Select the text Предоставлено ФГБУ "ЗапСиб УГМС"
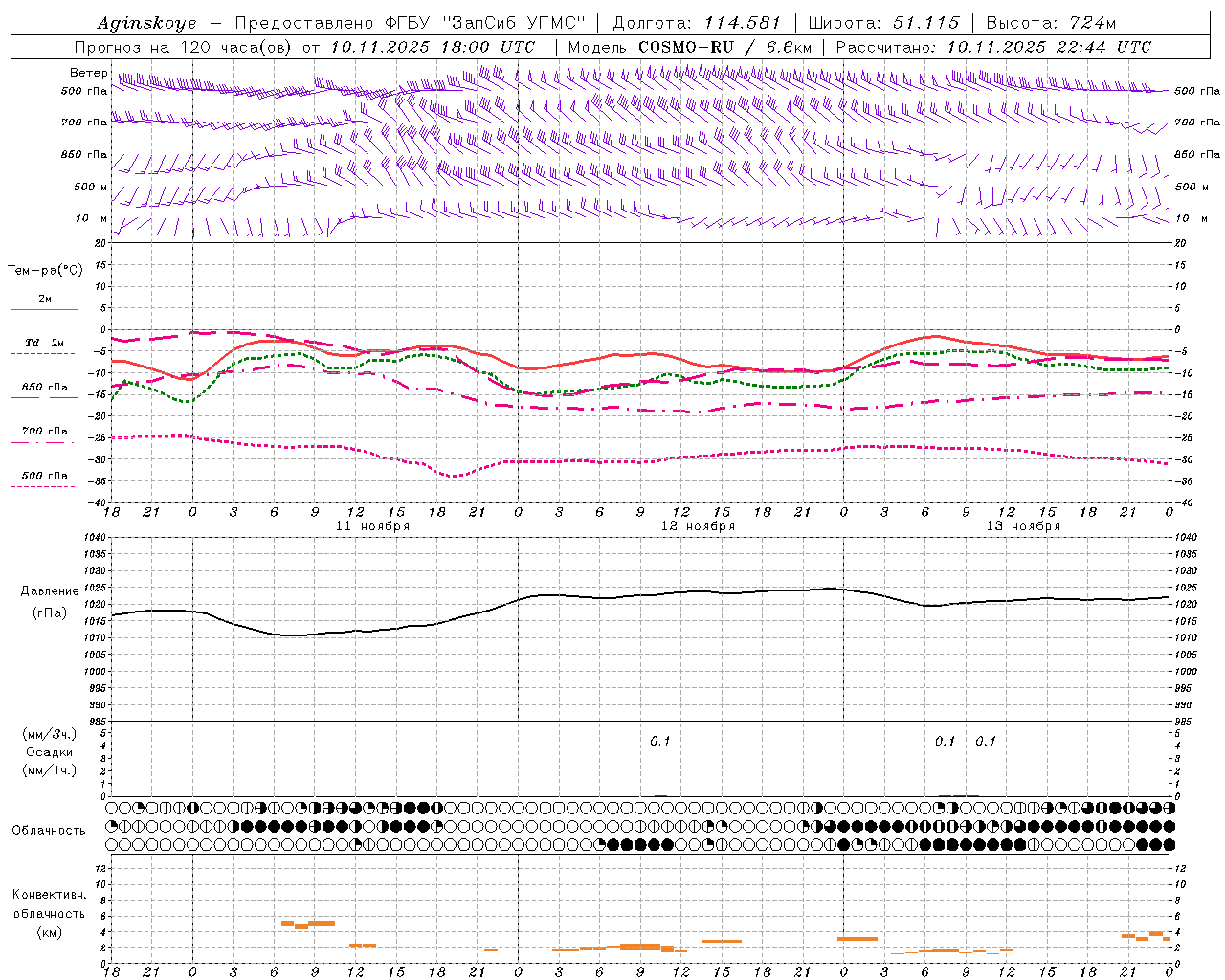Viewport: 1225px width, 980px height. pos(410,23)
